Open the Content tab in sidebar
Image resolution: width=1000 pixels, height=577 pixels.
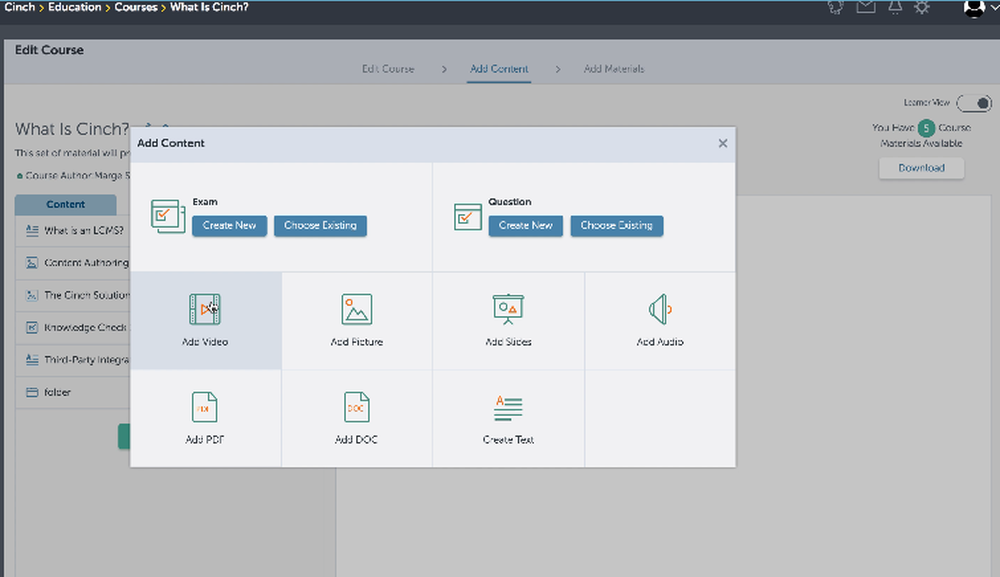[x=66, y=205]
